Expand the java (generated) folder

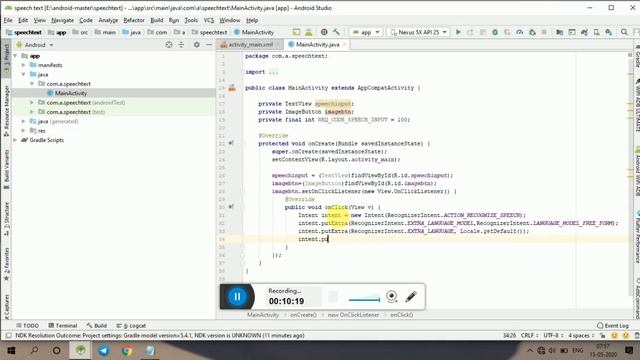[x=23, y=121]
